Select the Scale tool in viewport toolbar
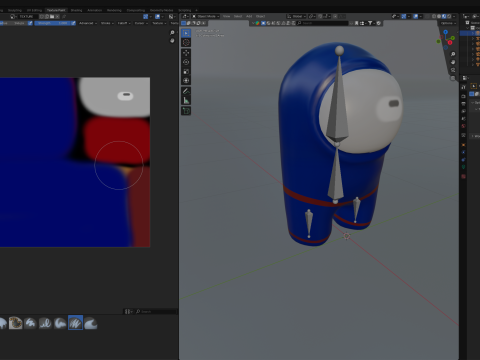The width and height of the screenshot is (480, 360). [186, 71]
